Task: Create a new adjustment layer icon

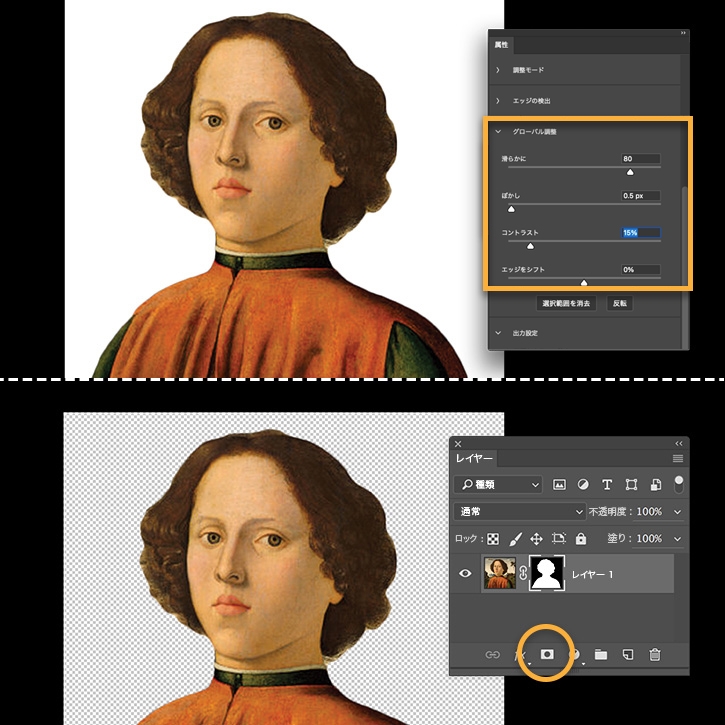Action: coord(576,655)
